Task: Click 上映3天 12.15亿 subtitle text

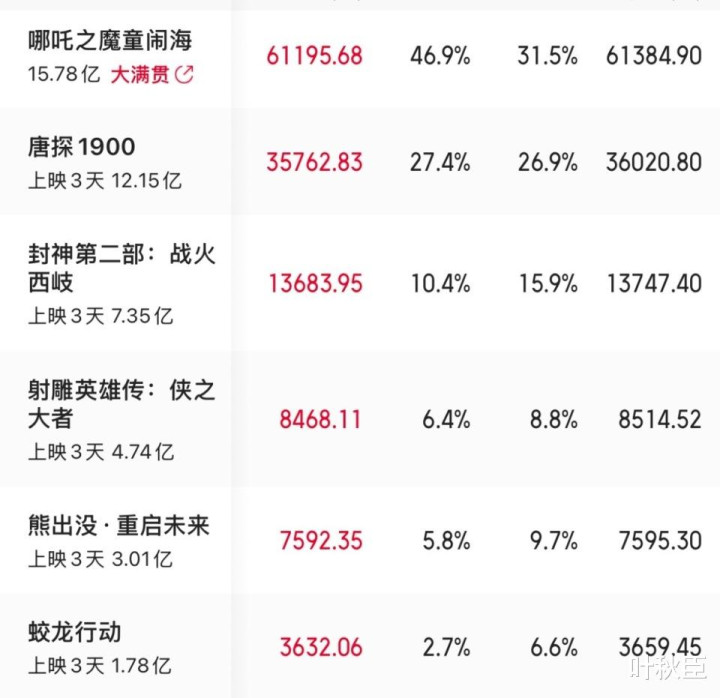Action: click(105, 181)
